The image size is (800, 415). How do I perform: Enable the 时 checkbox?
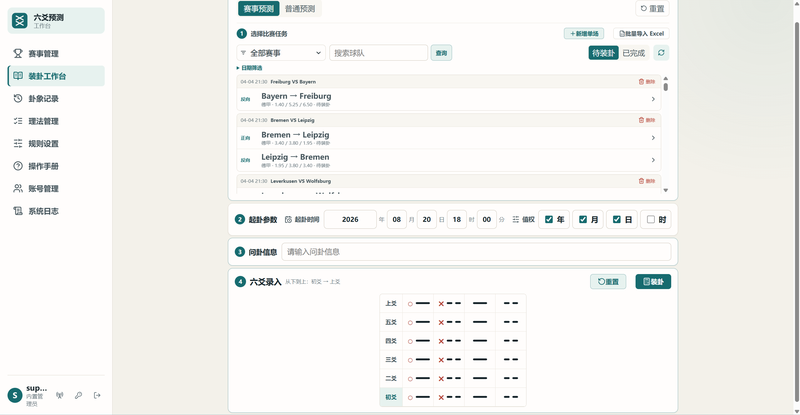click(651, 219)
